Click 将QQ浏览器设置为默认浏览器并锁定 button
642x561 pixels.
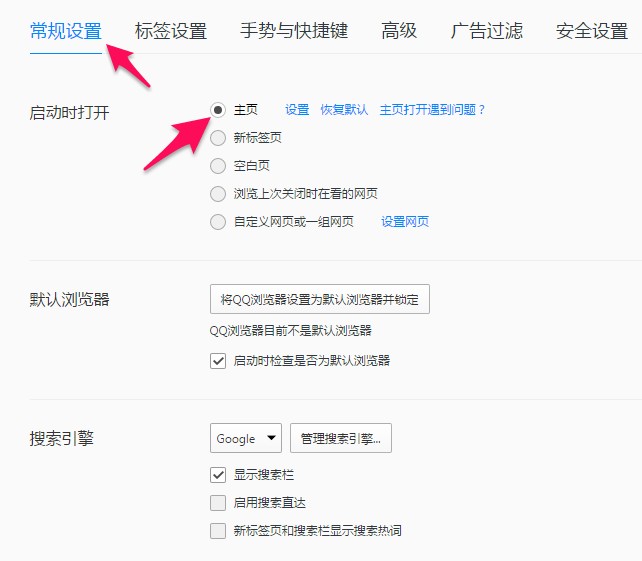tap(320, 299)
